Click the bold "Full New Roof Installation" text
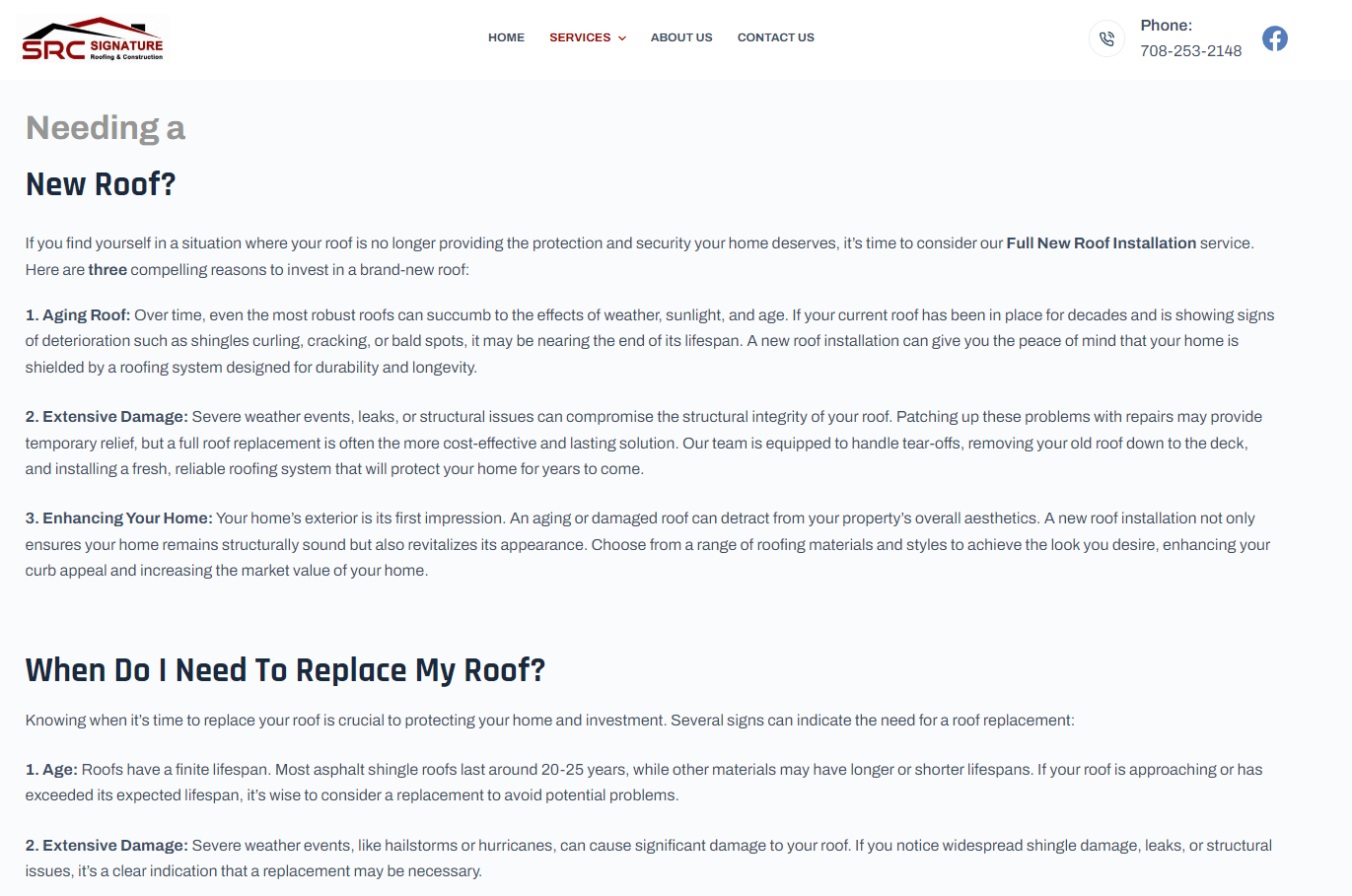The image size is (1352, 896). (1101, 243)
